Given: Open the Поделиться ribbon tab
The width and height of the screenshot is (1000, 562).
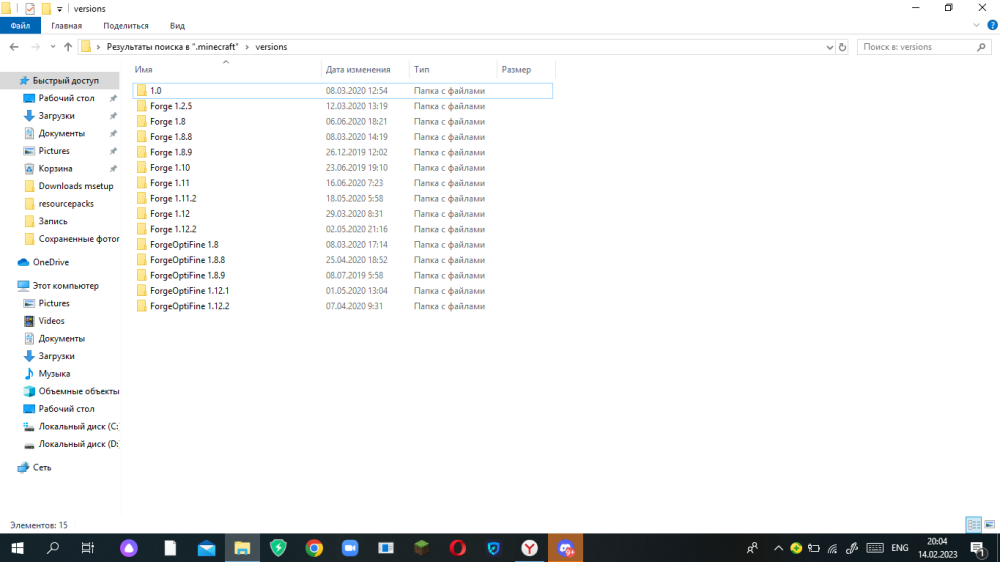Looking at the screenshot, I should [126, 26].
